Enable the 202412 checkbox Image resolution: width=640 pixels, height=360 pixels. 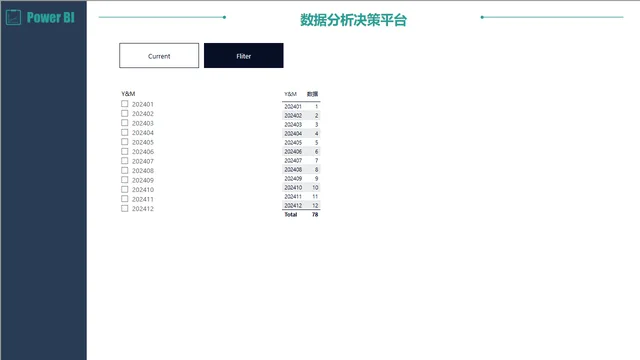(x=124, y=208)
